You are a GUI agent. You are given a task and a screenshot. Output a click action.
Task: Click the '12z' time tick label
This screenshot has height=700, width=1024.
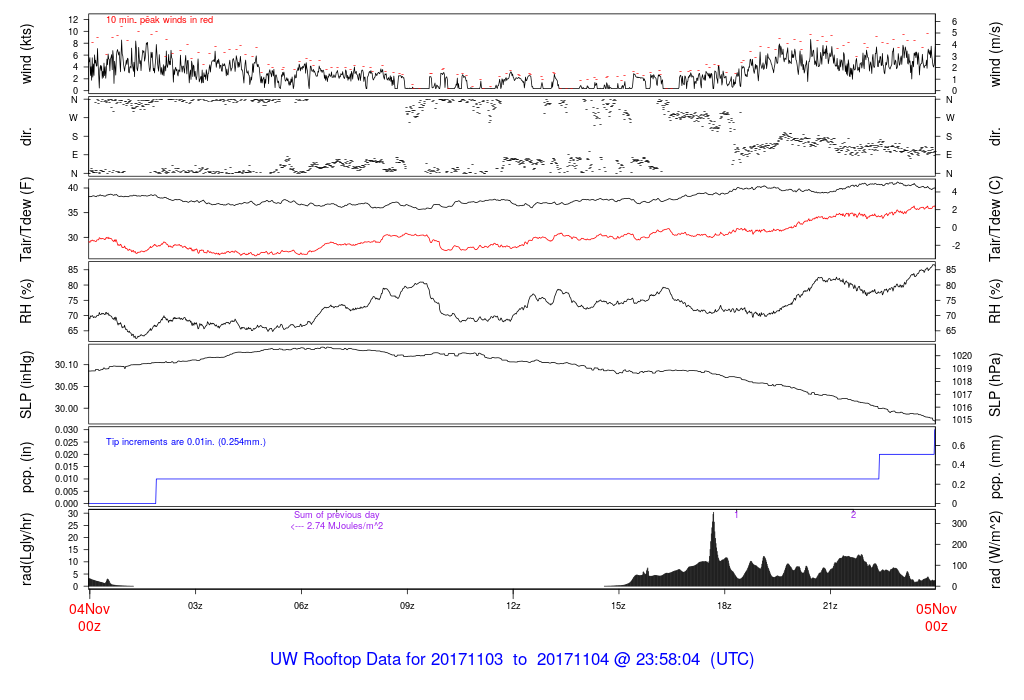pos(513,606)
